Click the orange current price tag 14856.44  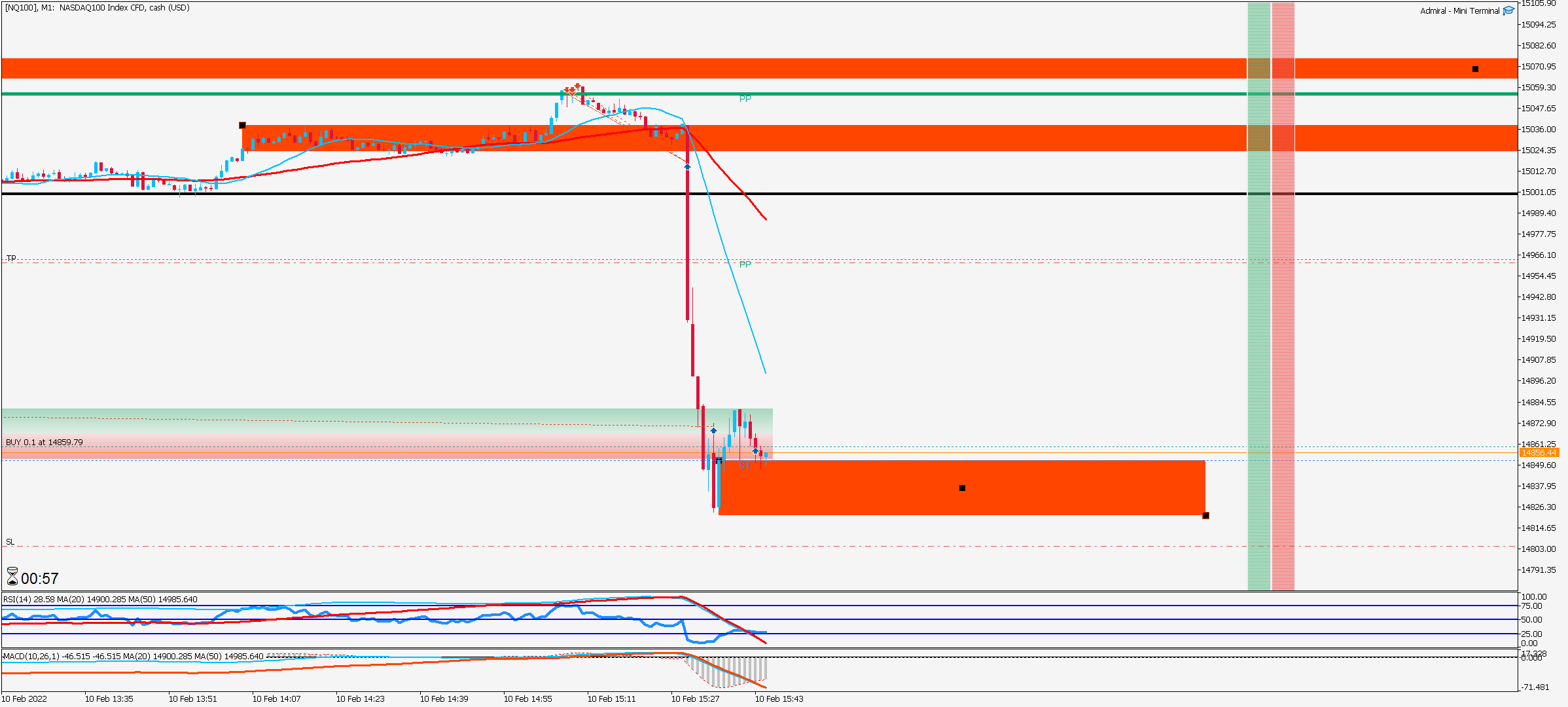click(1539, 452)
